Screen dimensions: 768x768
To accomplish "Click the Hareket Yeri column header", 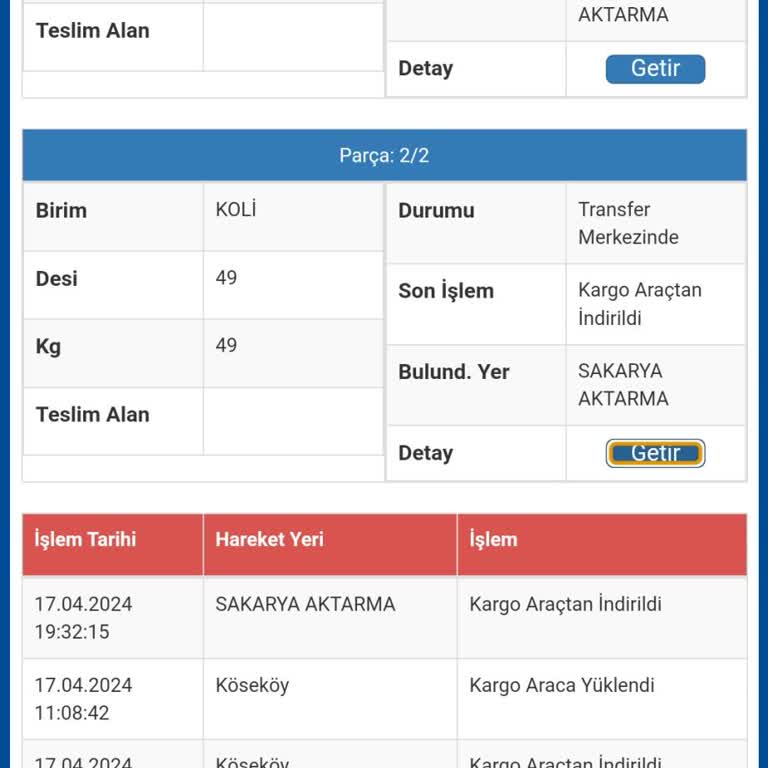I will (x=330, y=544).
